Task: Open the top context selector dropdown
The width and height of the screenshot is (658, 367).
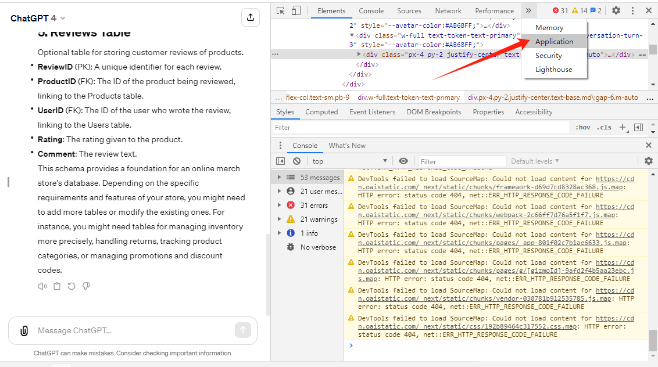Action: point(349,161)
